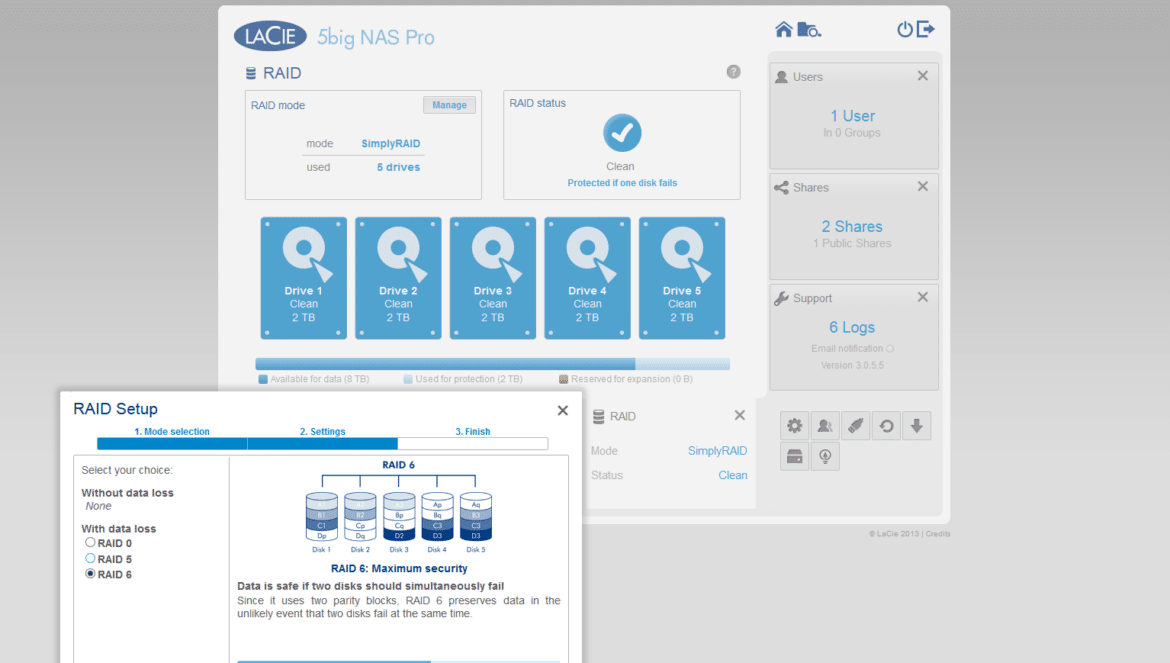The height and width of the screenshot is (663, 1170).
Task: Click 'Protected if one disk fails' text
Action: point(622,183)
